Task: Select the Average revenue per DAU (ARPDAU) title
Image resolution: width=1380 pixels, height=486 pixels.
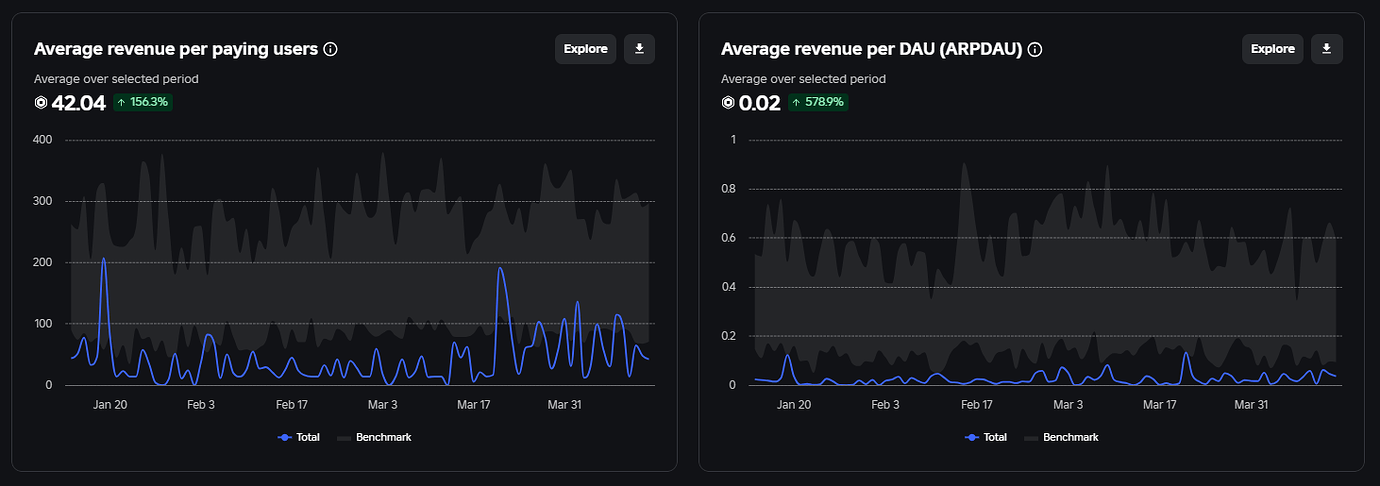Action: pyautogui.click(x=871, y=49)
